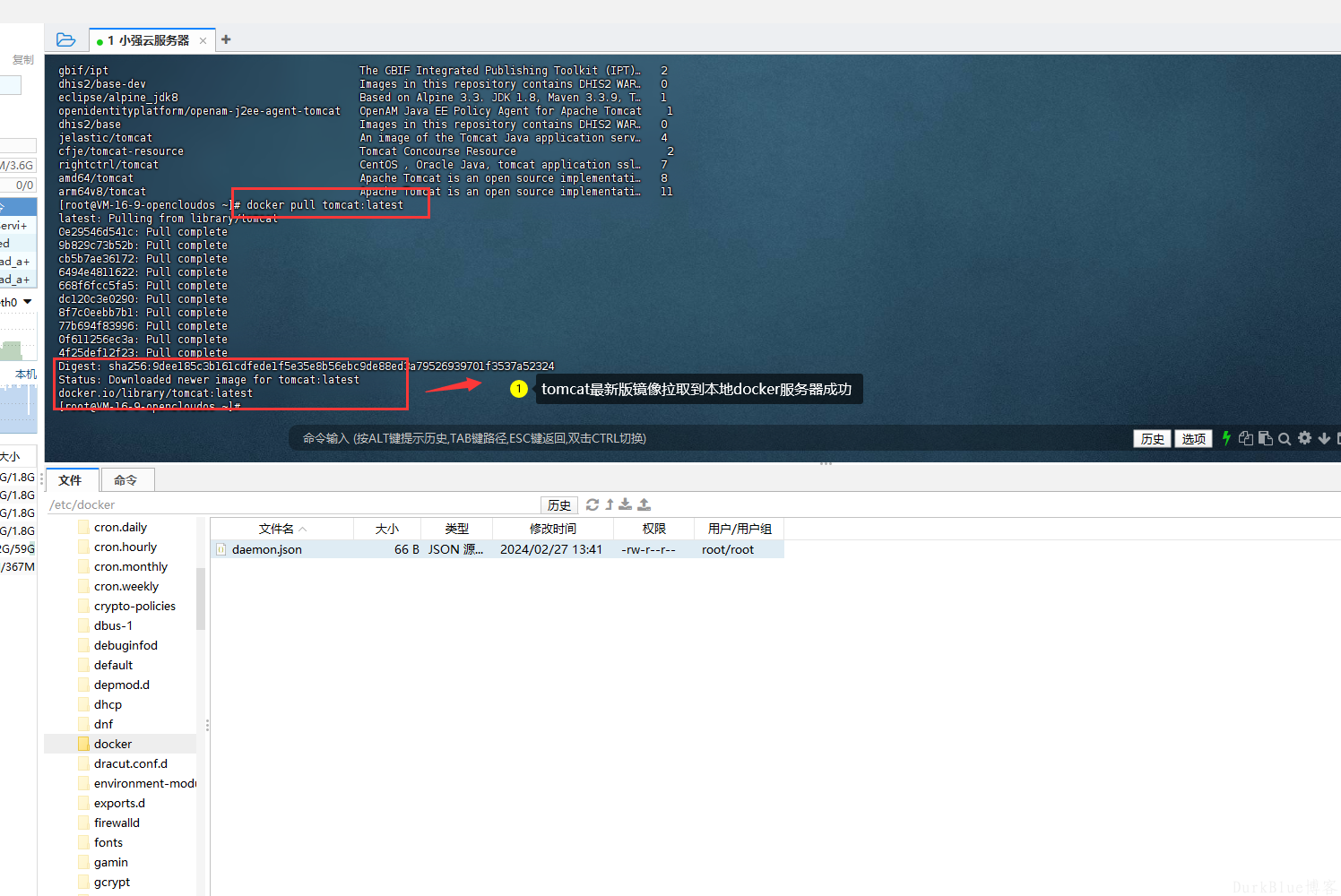This screenshot has width=1341, height=896.
Task: Click the folder tree vertical scrollbar
Action: point(201,599)
